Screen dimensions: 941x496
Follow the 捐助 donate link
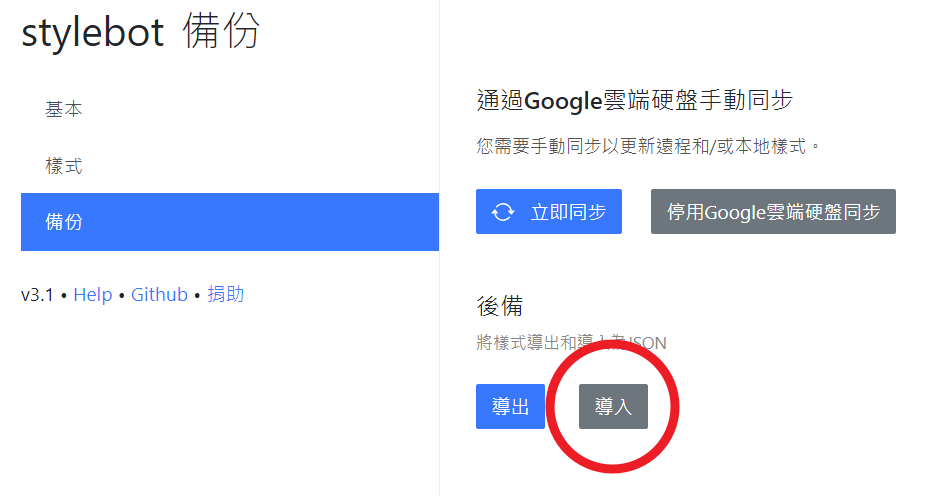[x=225, y=294]
